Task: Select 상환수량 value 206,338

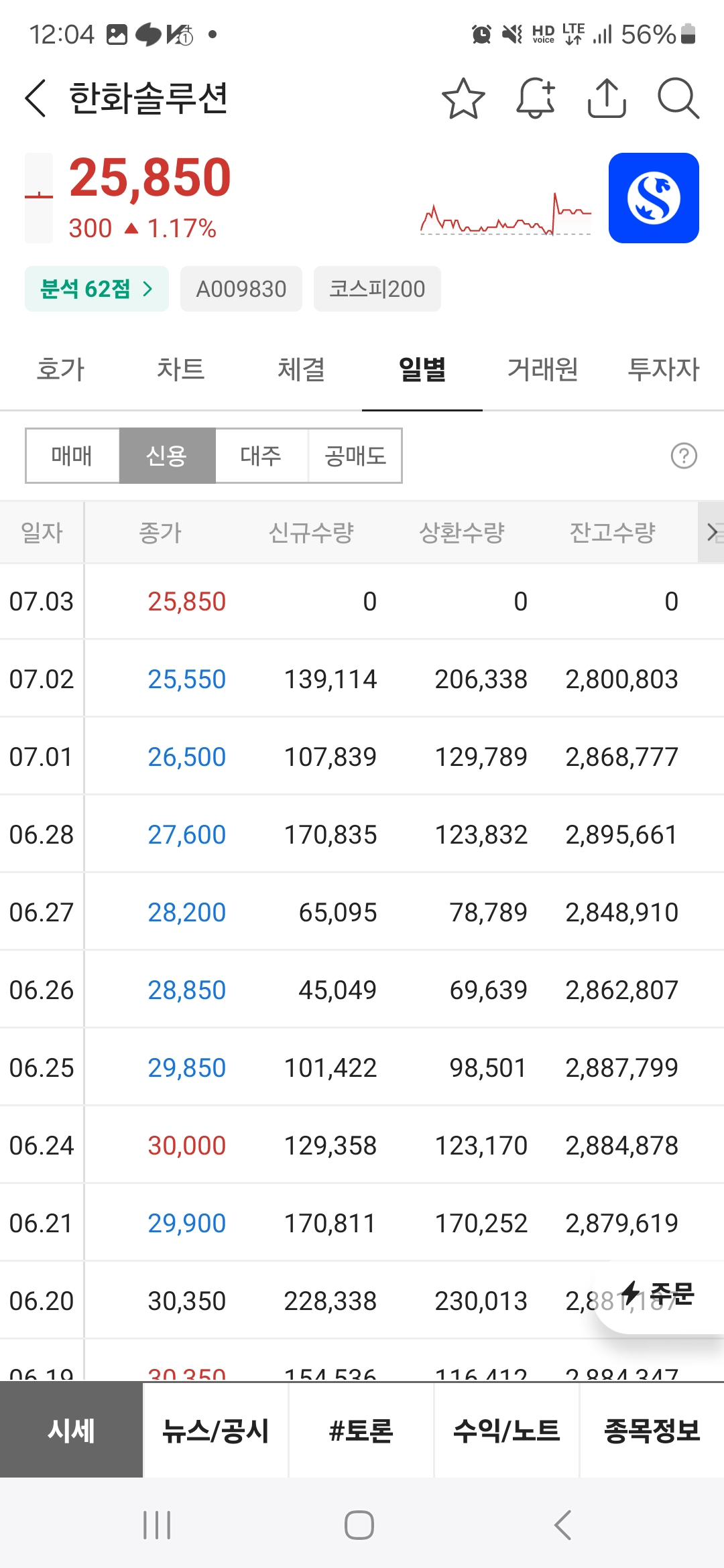Action: click(481, 679)
